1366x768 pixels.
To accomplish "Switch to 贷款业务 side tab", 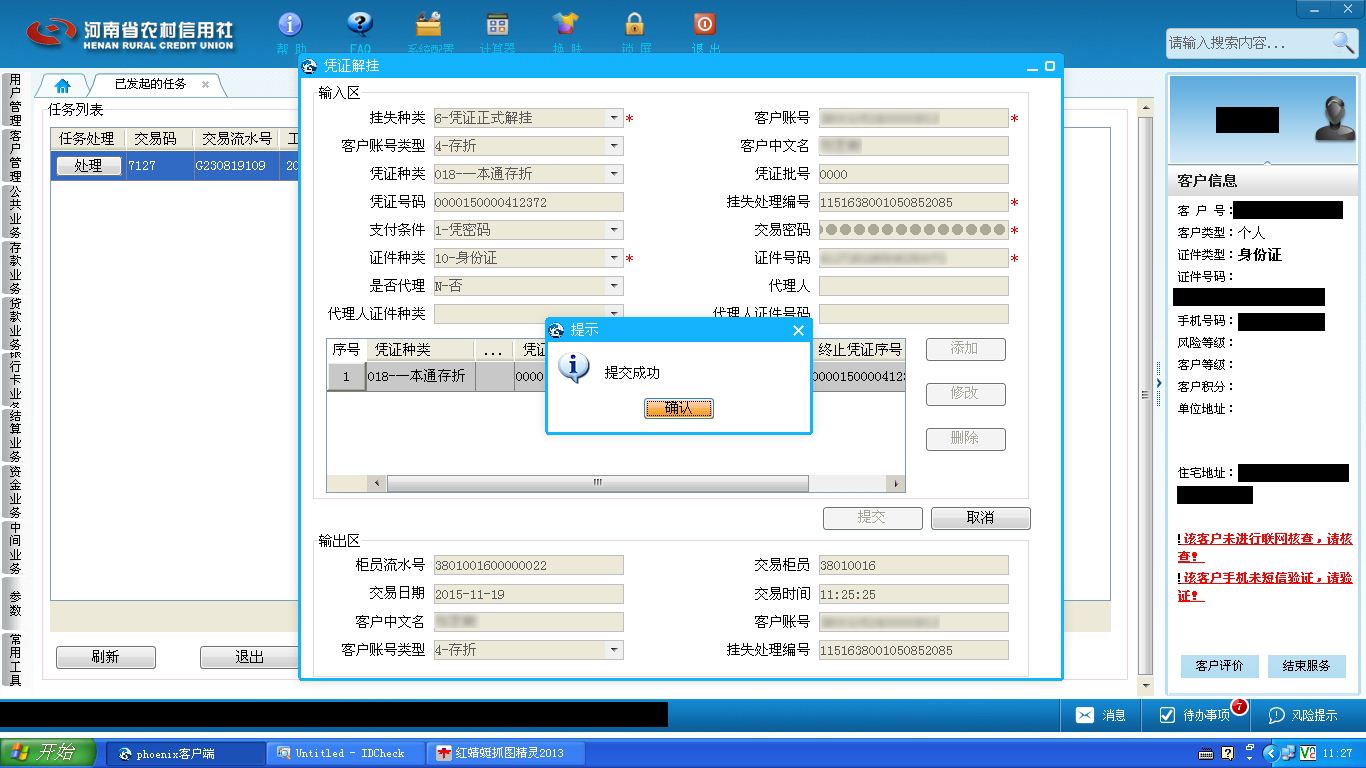I will click(15, 324).
